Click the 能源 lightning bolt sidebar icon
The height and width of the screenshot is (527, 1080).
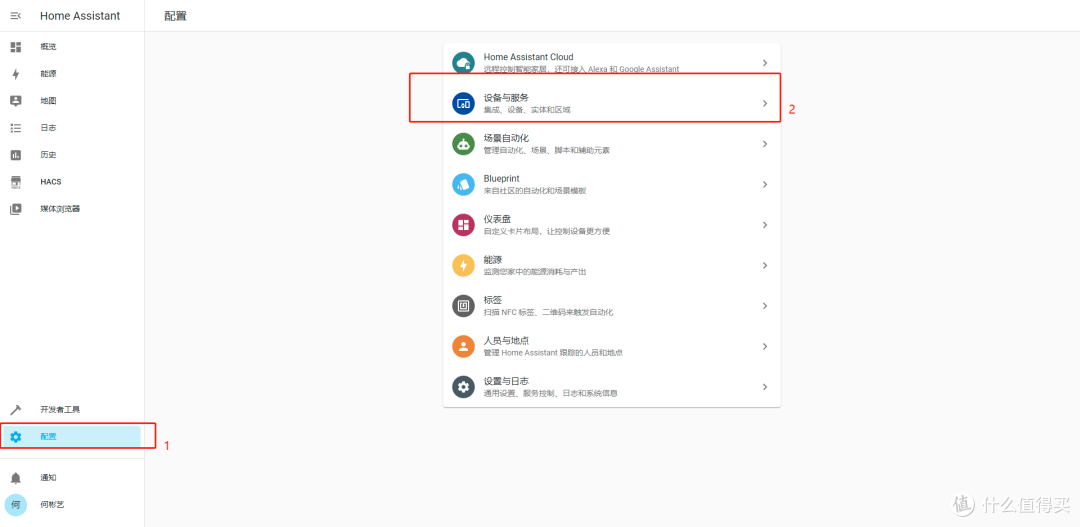[16, 74]
